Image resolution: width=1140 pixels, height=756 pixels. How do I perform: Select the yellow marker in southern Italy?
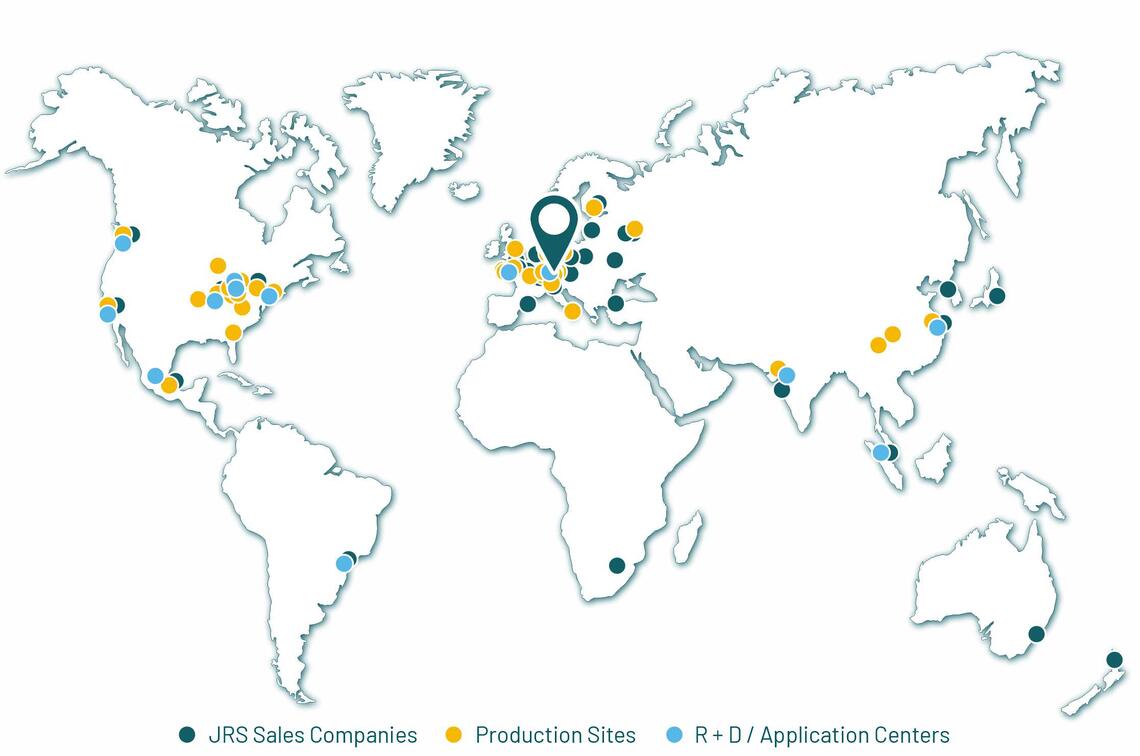click(x=572, y=311)
